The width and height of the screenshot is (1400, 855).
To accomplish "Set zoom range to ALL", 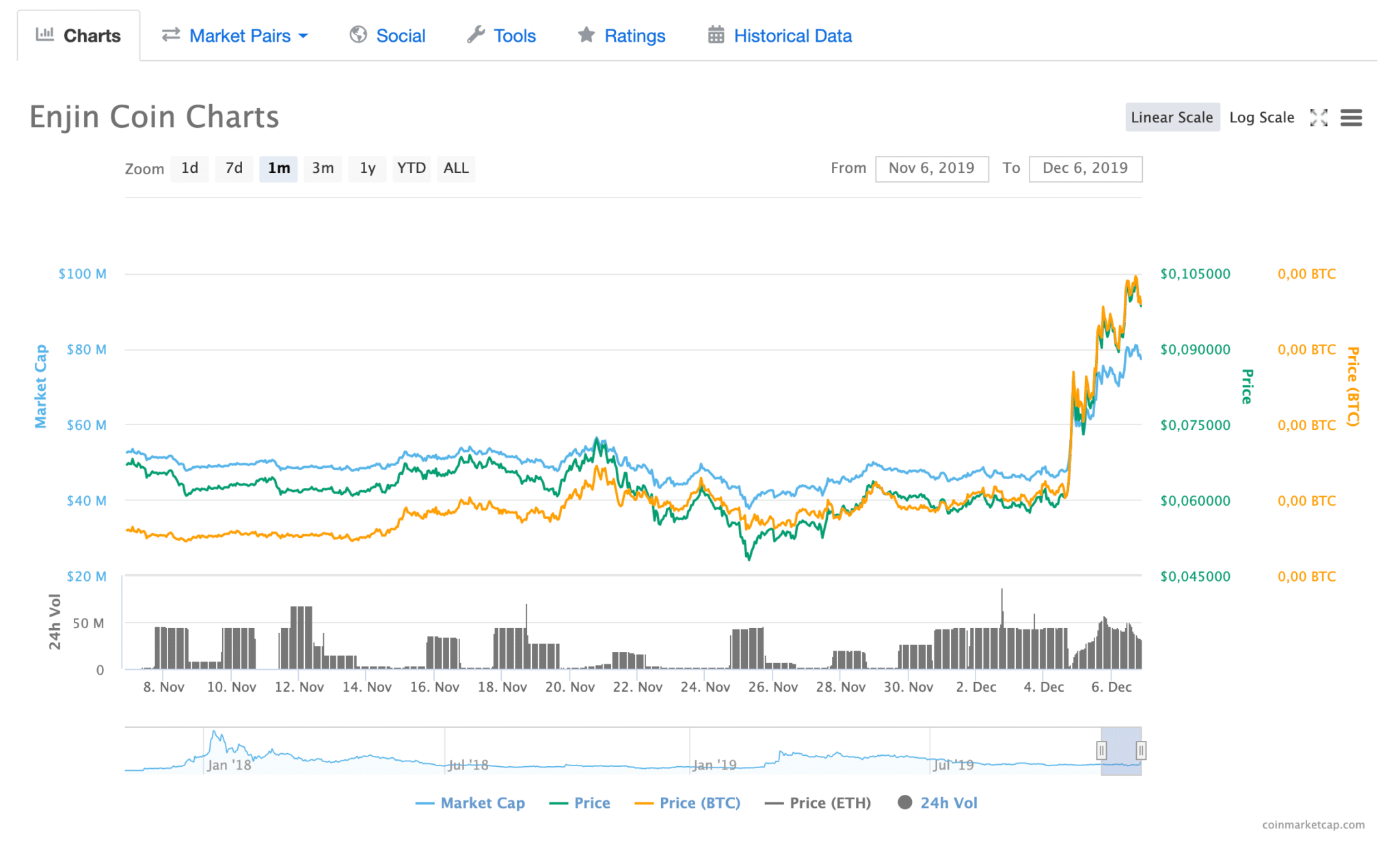I will coord(456,168).
